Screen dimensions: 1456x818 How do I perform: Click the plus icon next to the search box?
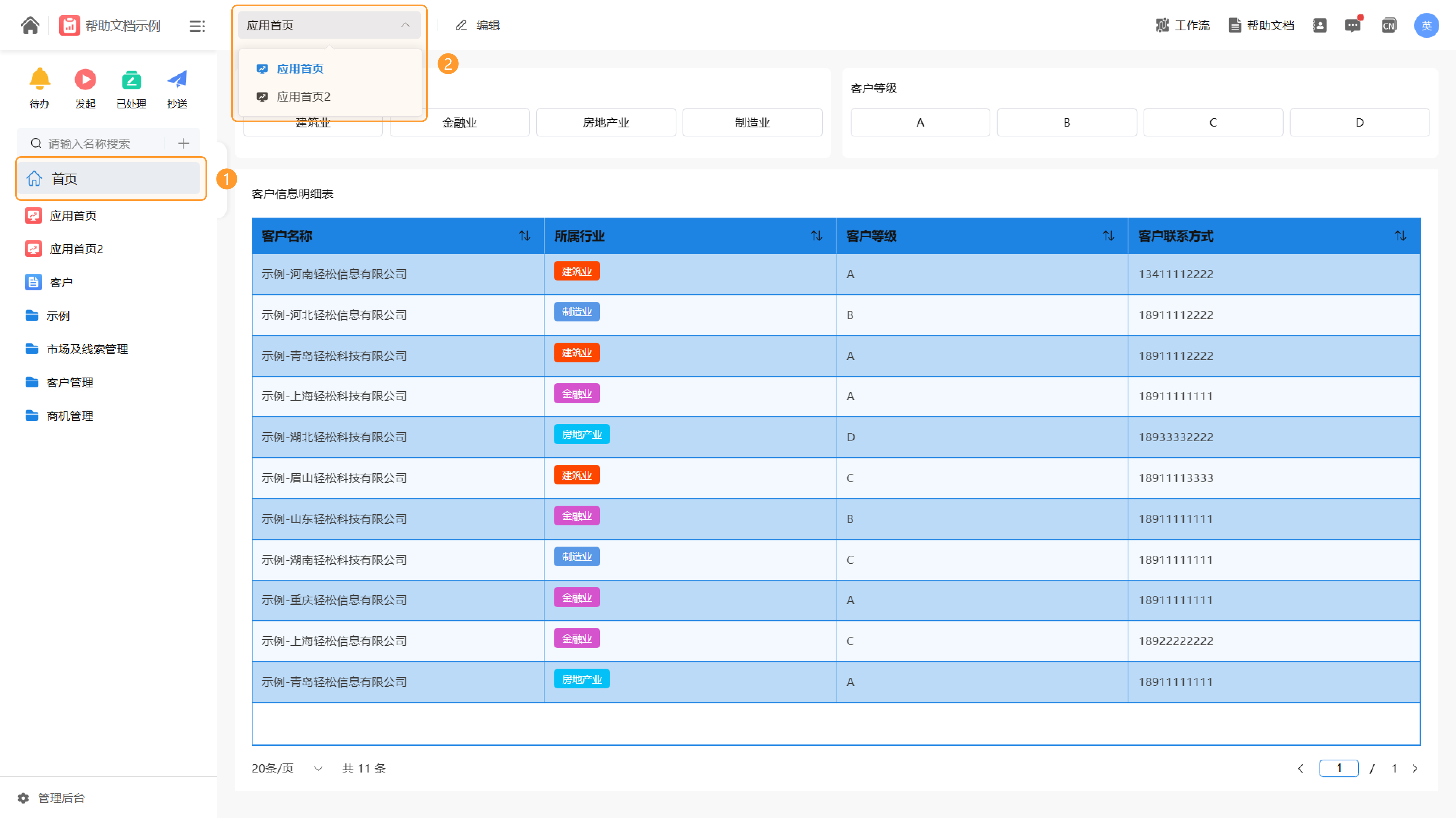tap(183, 144)
